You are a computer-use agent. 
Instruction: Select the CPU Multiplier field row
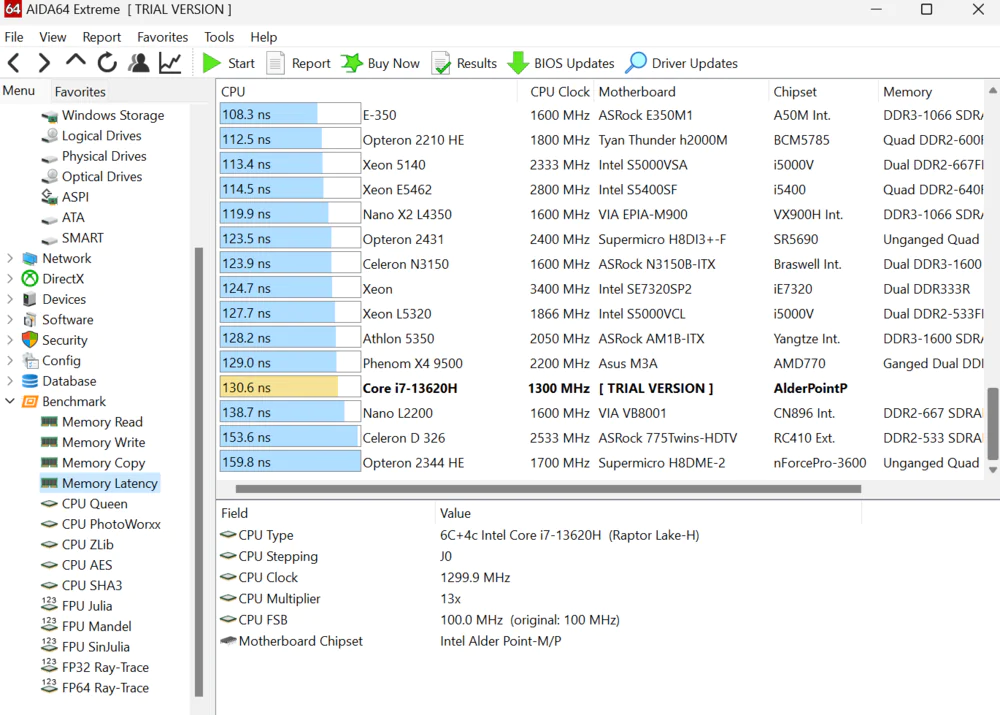pos(540,599)
